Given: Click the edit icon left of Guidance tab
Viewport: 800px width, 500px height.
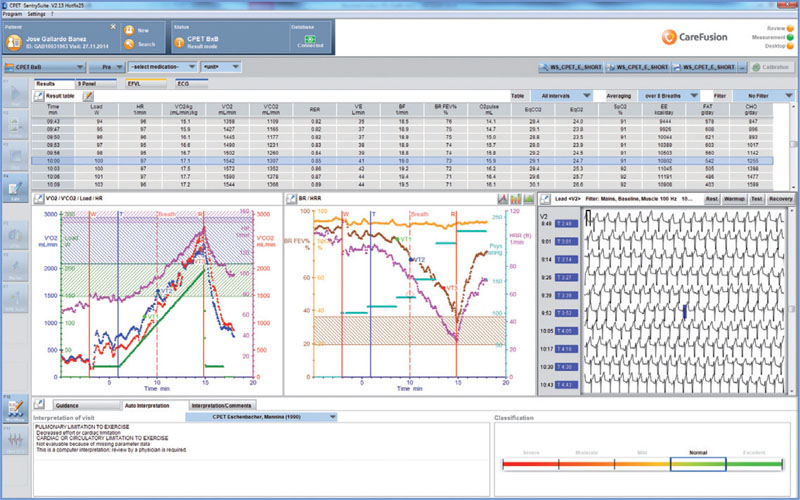Looking at the screenshot, I should [38, 404].
